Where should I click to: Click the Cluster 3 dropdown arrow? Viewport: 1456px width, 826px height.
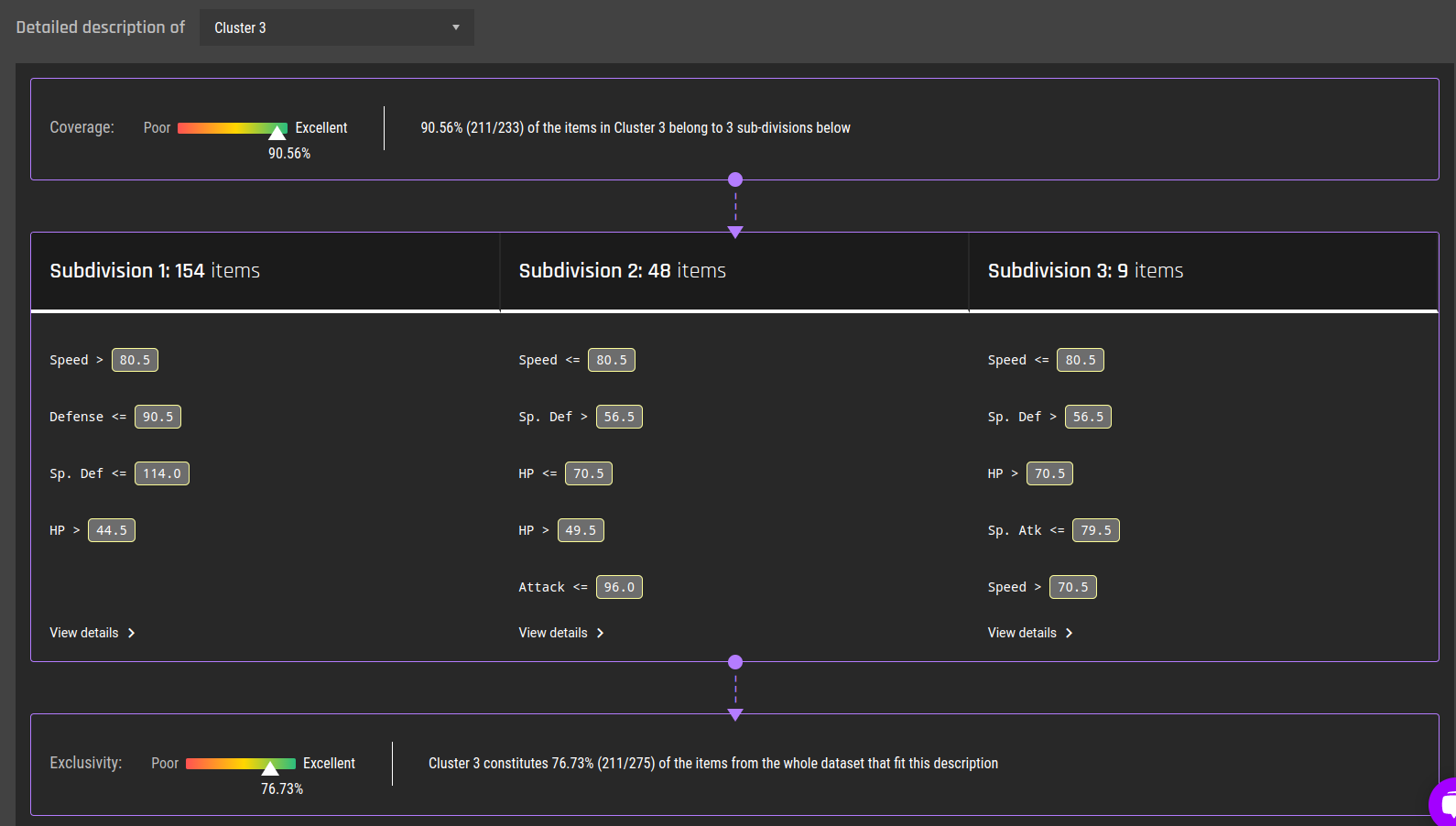click(456, 27)
